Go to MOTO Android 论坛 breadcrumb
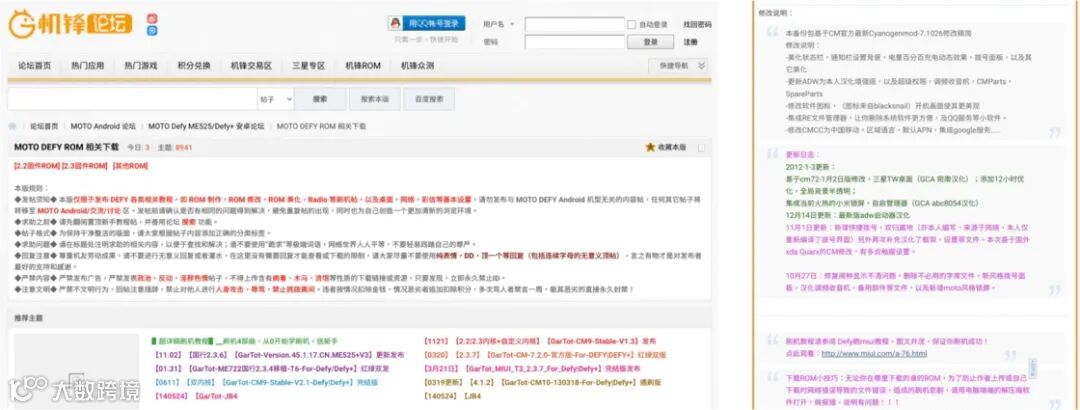 tap(103, 127)
